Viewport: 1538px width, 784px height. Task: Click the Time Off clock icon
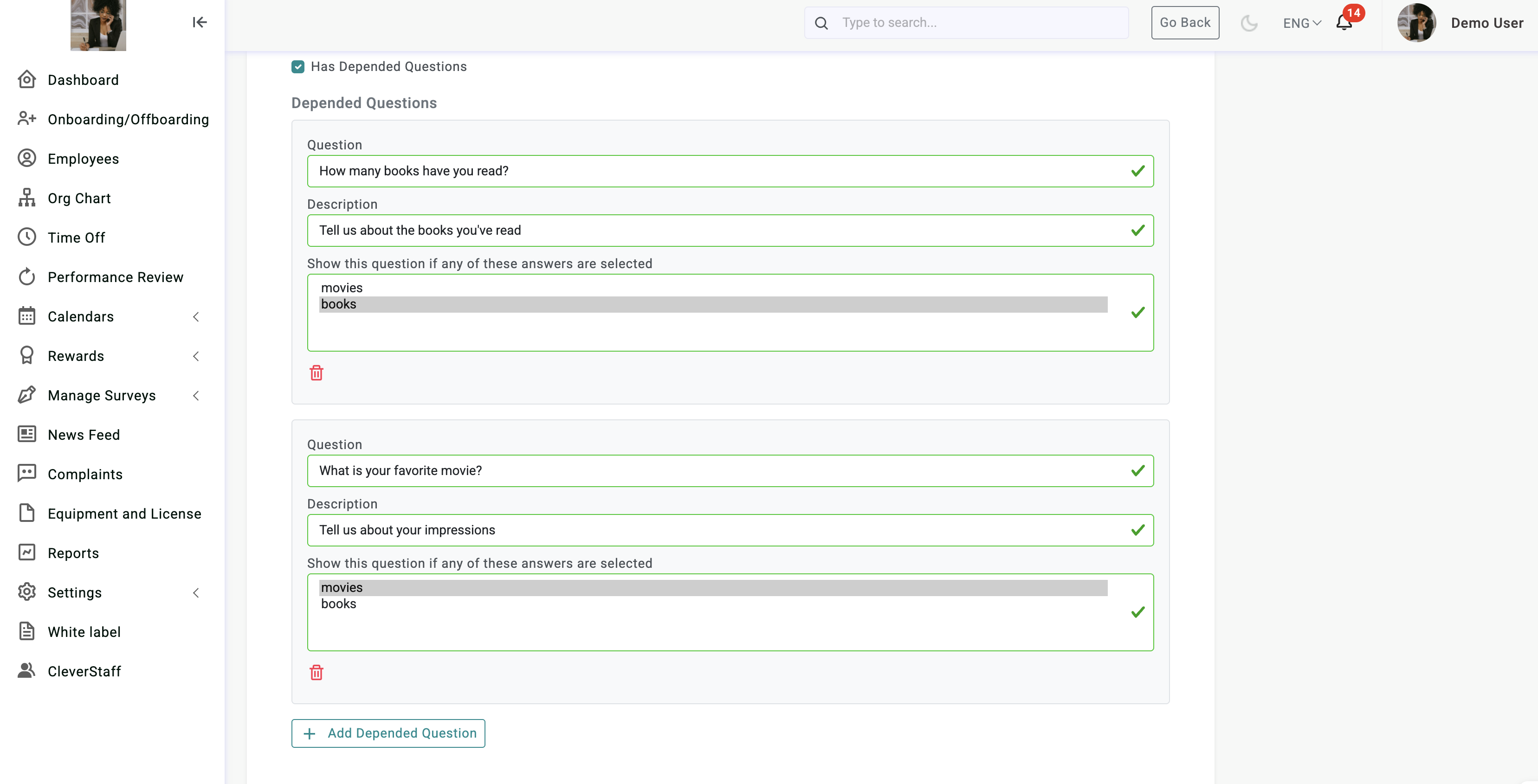(x=27, y=237)
